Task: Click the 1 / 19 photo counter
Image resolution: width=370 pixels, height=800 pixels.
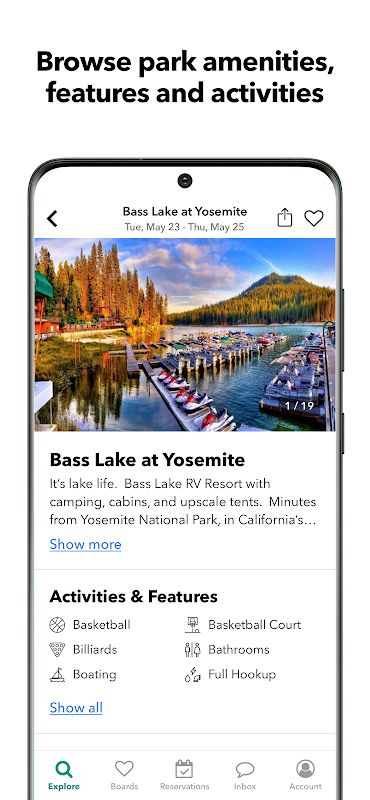Action: [x=299, y=406]
